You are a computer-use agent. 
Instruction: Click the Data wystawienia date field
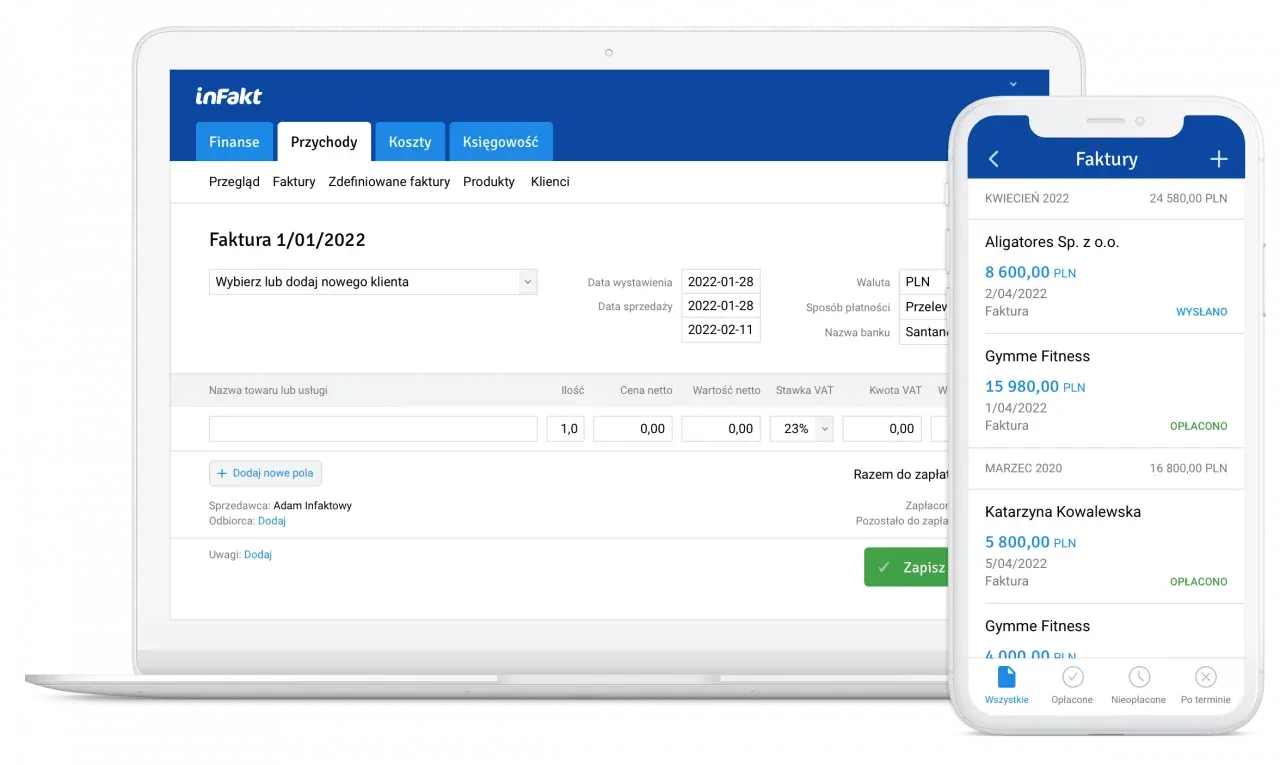click(720, 281)
